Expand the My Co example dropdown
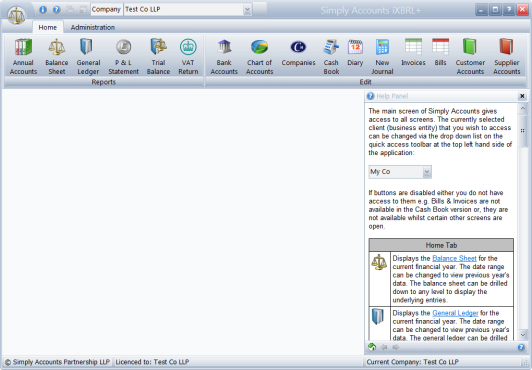This screenshot has height=370, width=532. [427, 172]
